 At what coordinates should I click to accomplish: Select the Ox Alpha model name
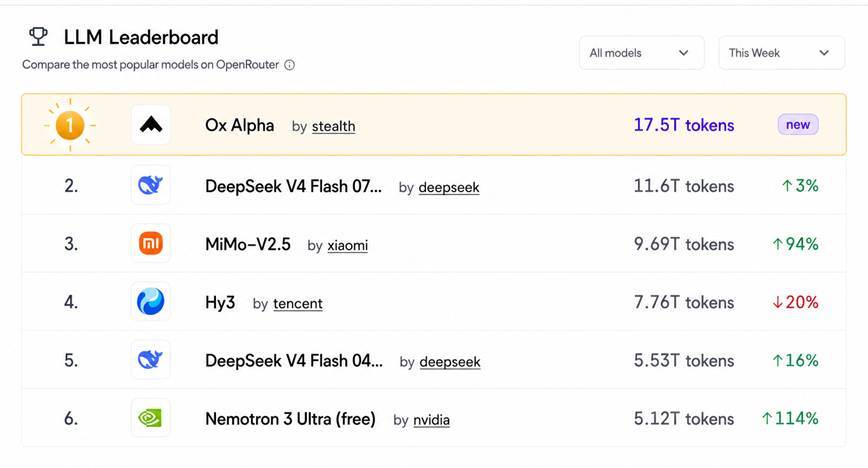click(239, 125)
